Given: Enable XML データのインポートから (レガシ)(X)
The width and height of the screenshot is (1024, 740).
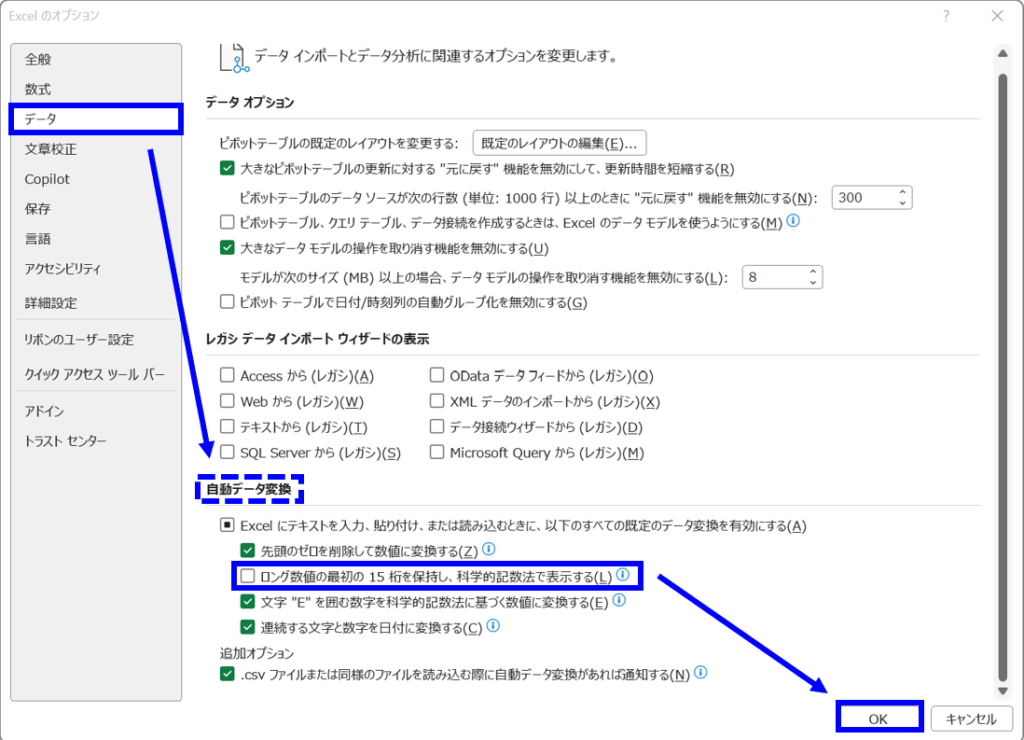Looking at the screenshot, I should [x=437, y=400].
